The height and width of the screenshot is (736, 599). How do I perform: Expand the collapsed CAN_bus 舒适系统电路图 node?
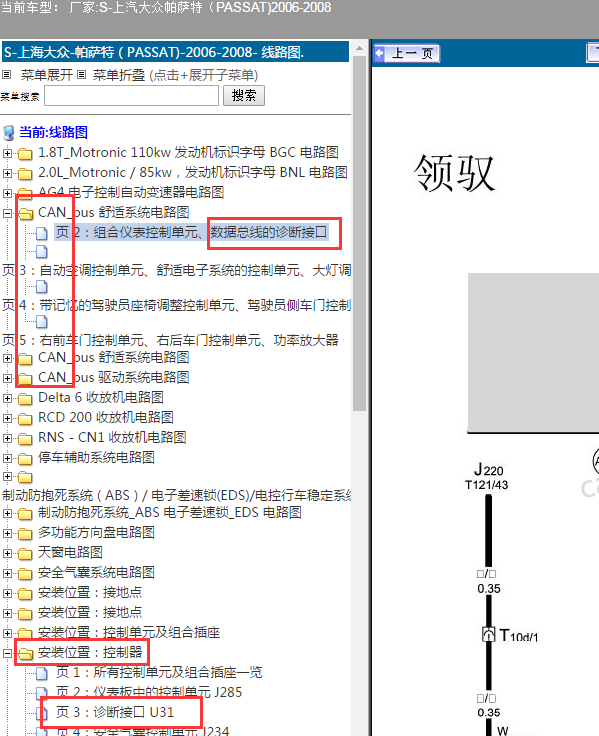(x=8, y=358)
